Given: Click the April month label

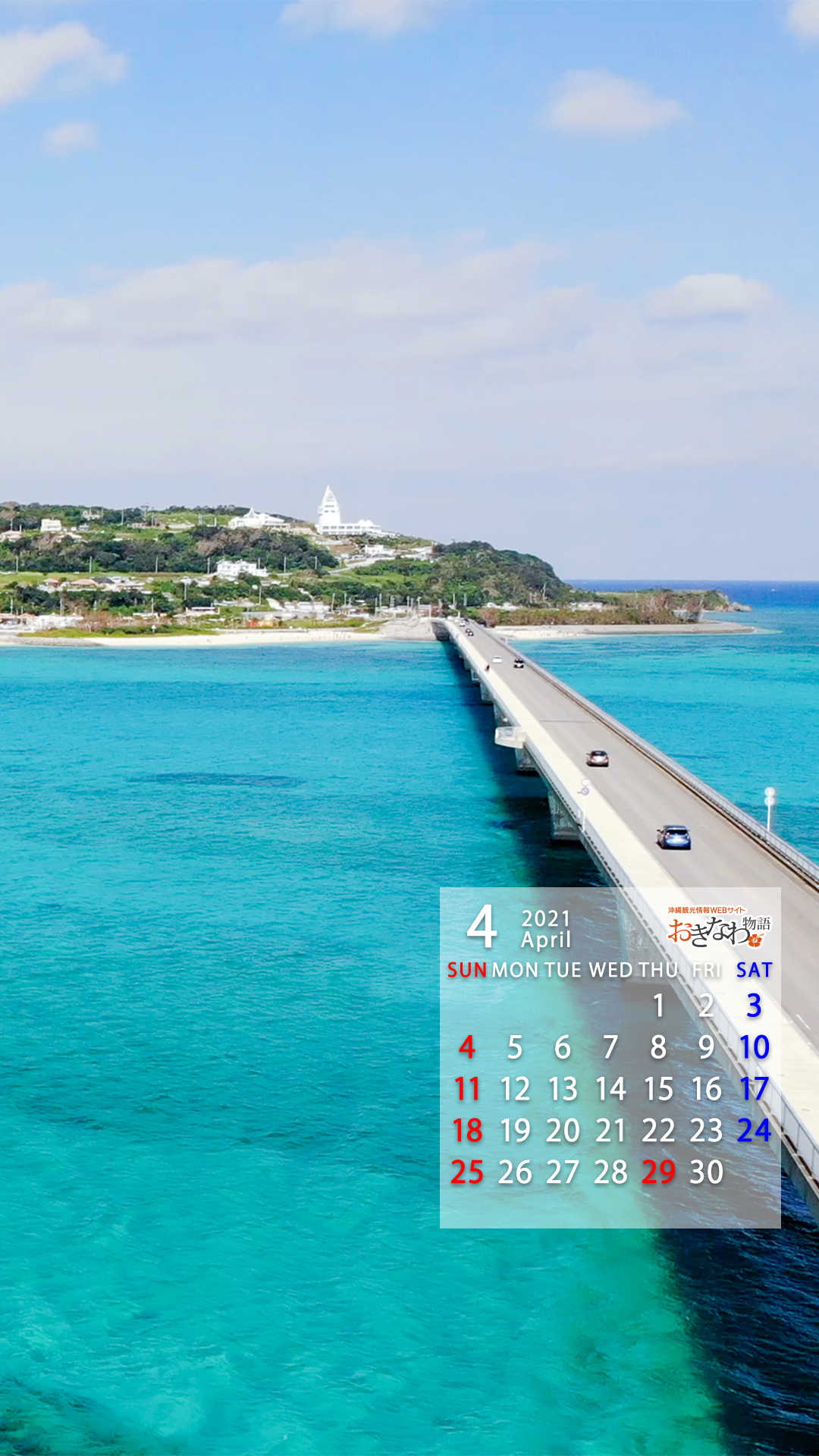Looking at the screenshot, I should click(x=545, y=940).
